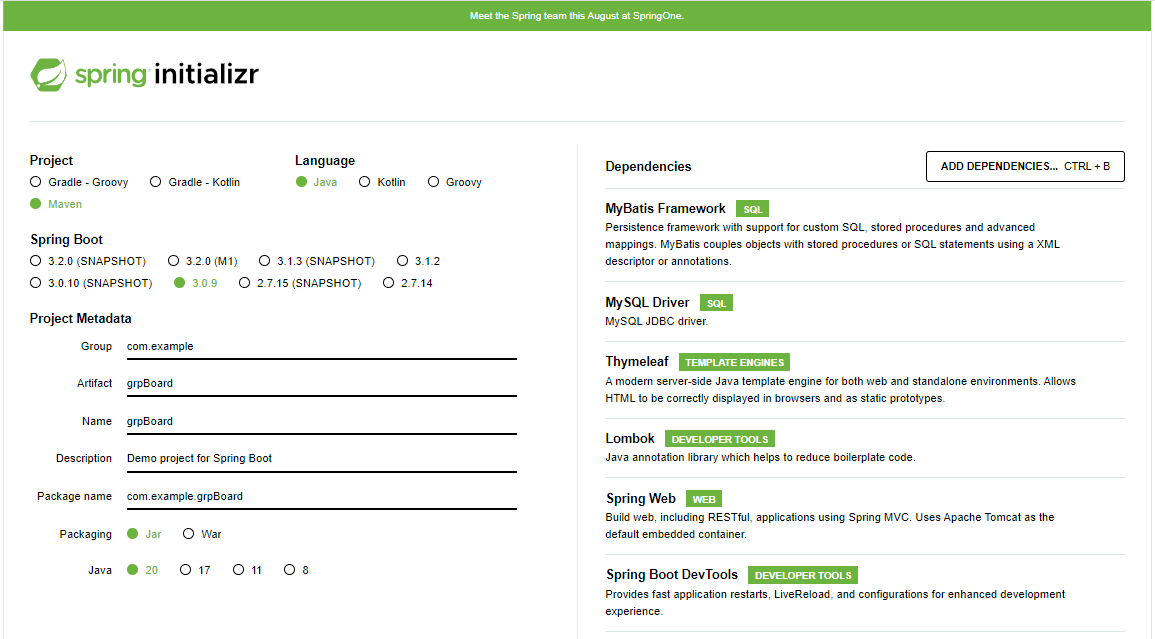This screenshot has width=1155, height=639.
Task: Click the SQL tag next to MyBatis Framework
Action: coord(752,209)
